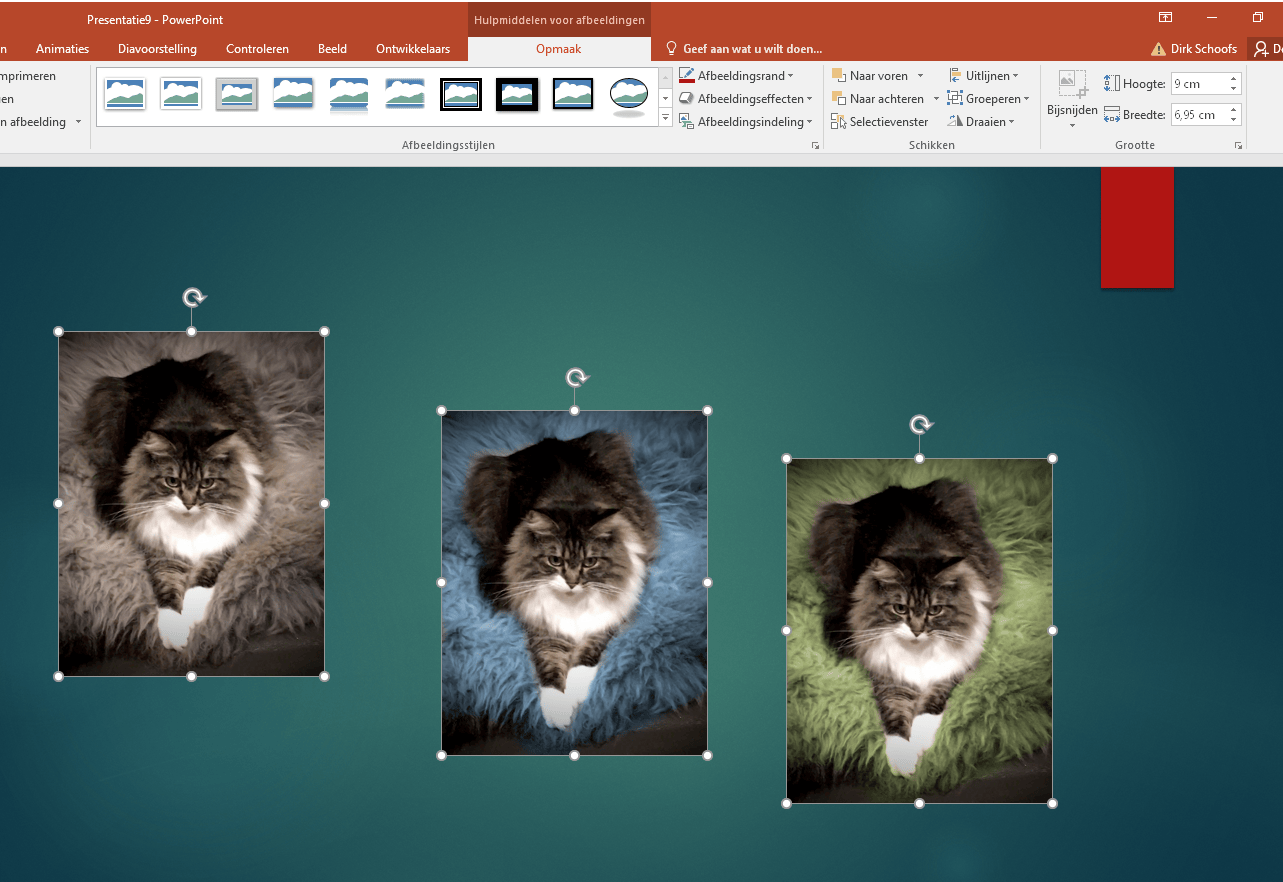Select the red rectangle shape on the slide

point(1137,228)
